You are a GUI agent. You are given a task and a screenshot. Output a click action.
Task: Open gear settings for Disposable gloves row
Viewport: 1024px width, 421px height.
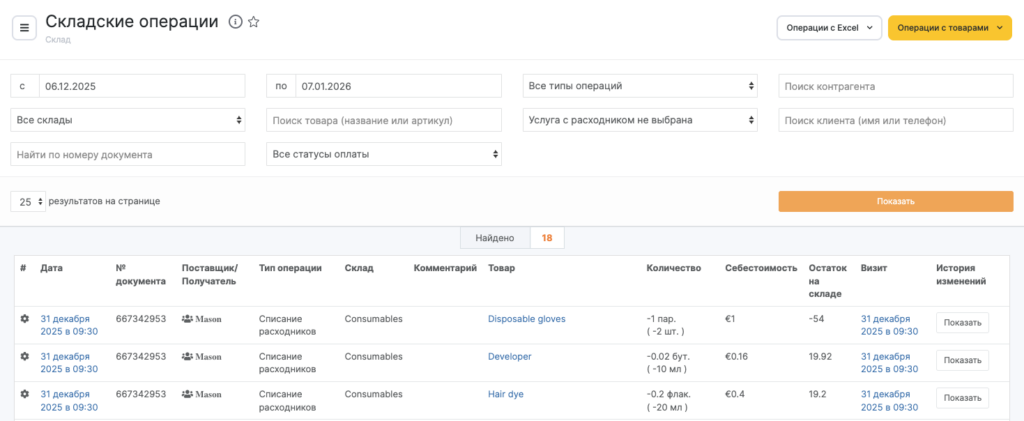(x=25, y=319)
